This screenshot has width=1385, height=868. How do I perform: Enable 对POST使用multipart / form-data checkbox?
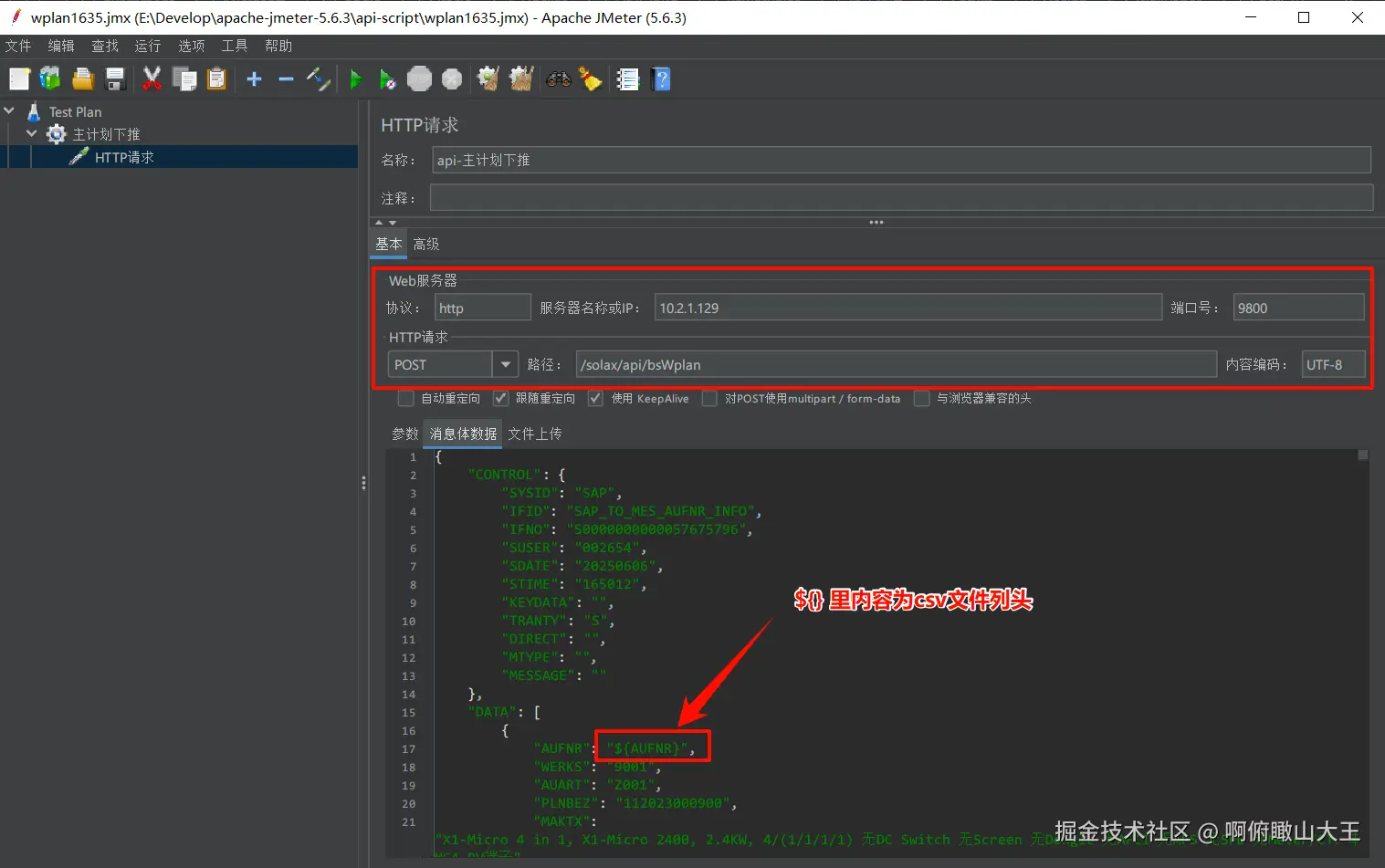709,398
